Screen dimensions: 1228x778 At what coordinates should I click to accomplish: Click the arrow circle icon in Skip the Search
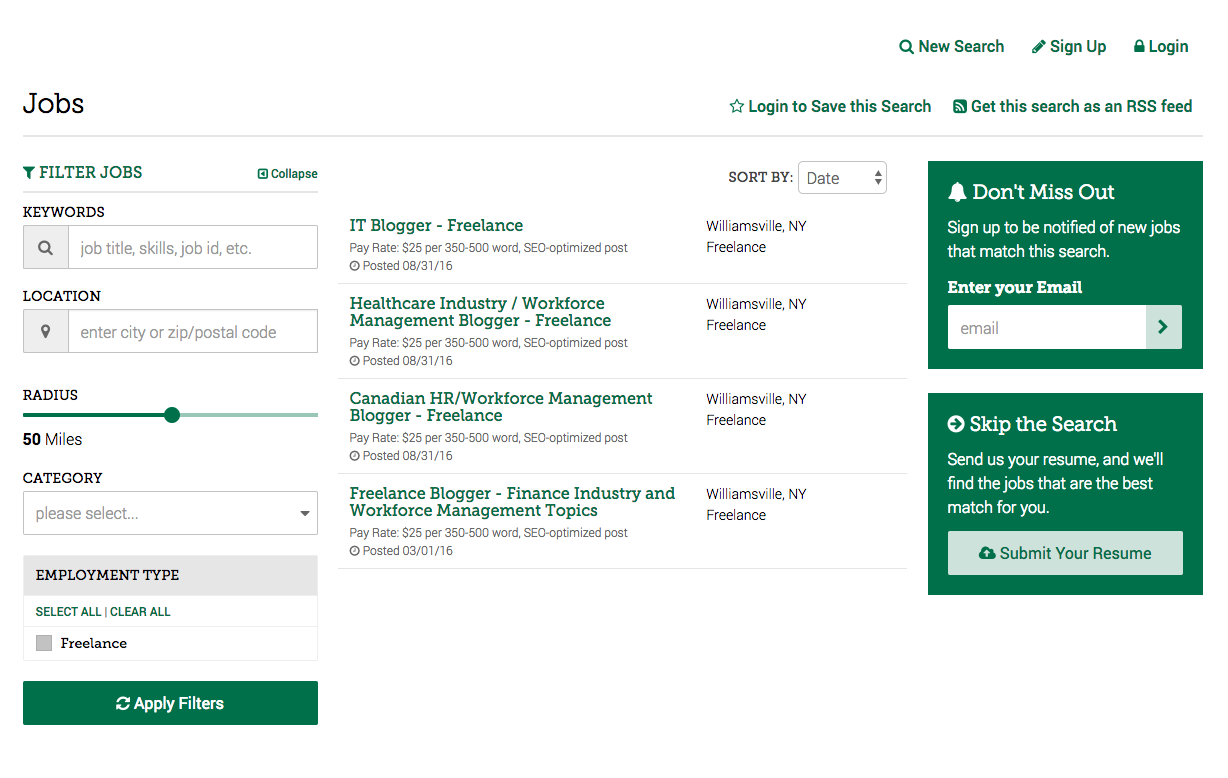956,424
